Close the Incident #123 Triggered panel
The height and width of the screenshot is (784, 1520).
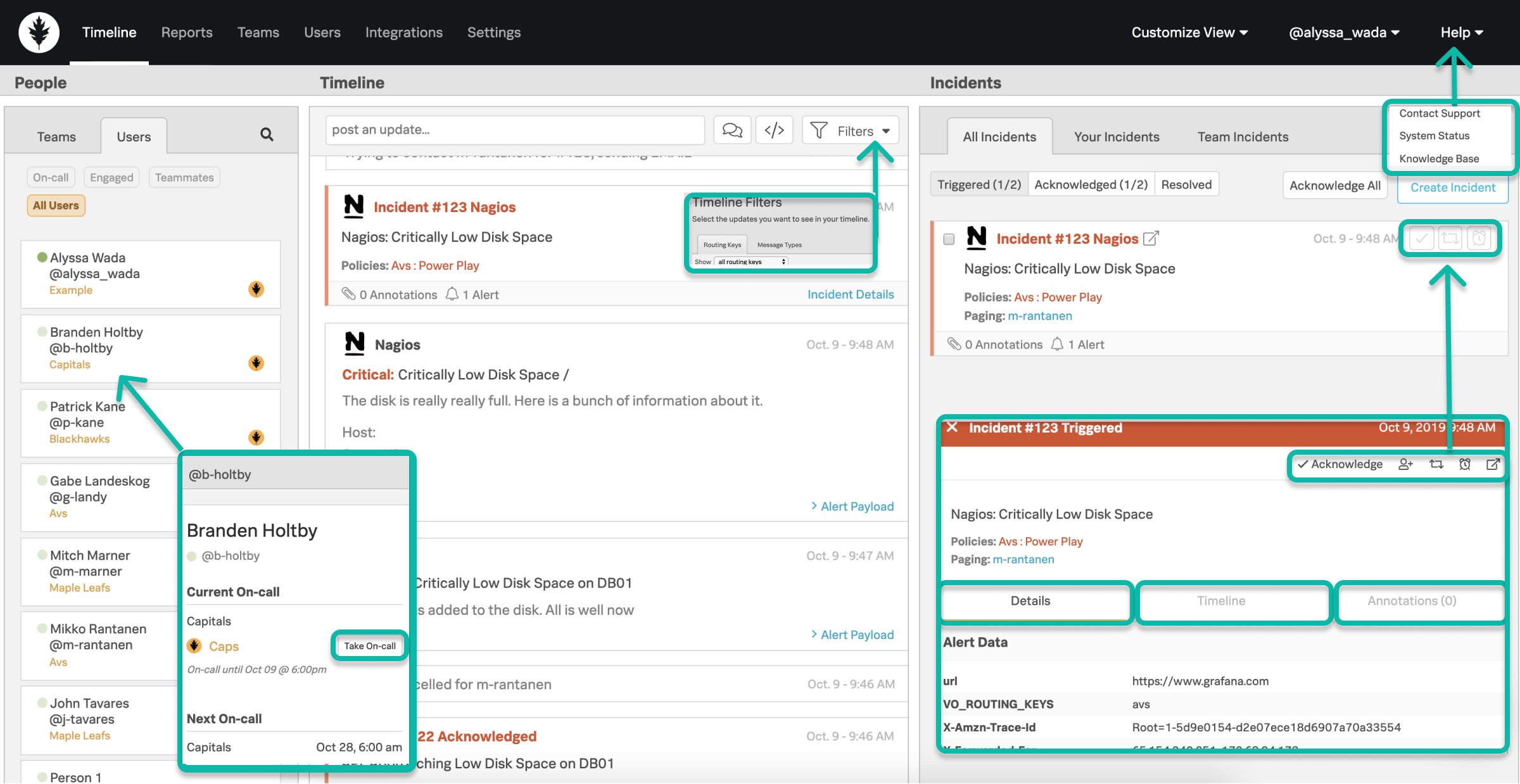click(x=952, y=427)
